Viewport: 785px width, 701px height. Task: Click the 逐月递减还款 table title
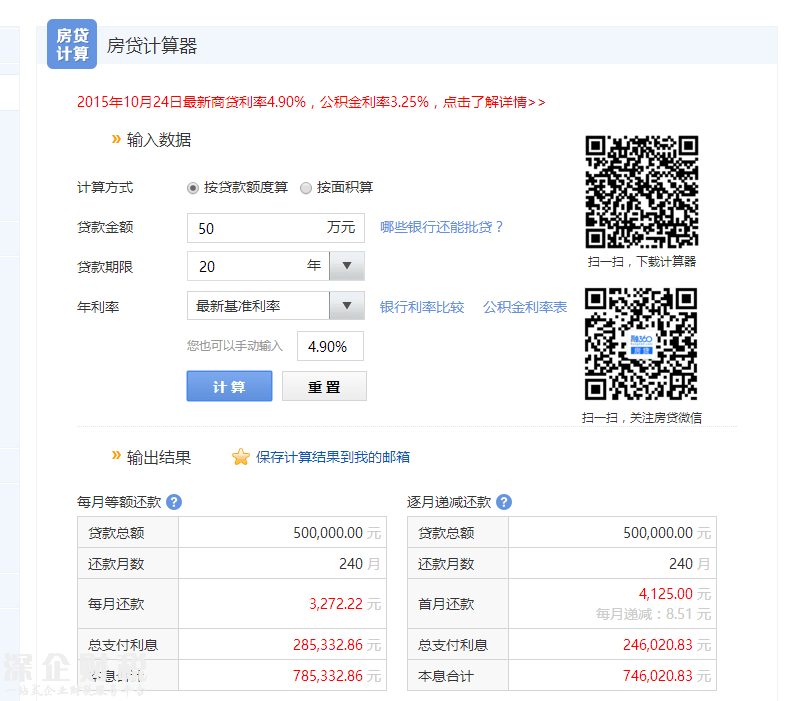pos(449,502)
